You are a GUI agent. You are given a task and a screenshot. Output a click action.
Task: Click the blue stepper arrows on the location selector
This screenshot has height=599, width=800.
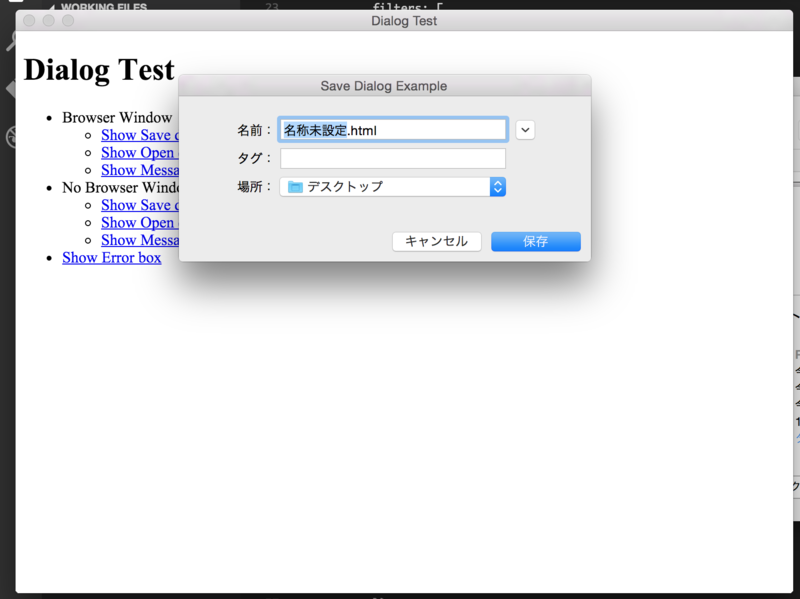pos(498,187)
